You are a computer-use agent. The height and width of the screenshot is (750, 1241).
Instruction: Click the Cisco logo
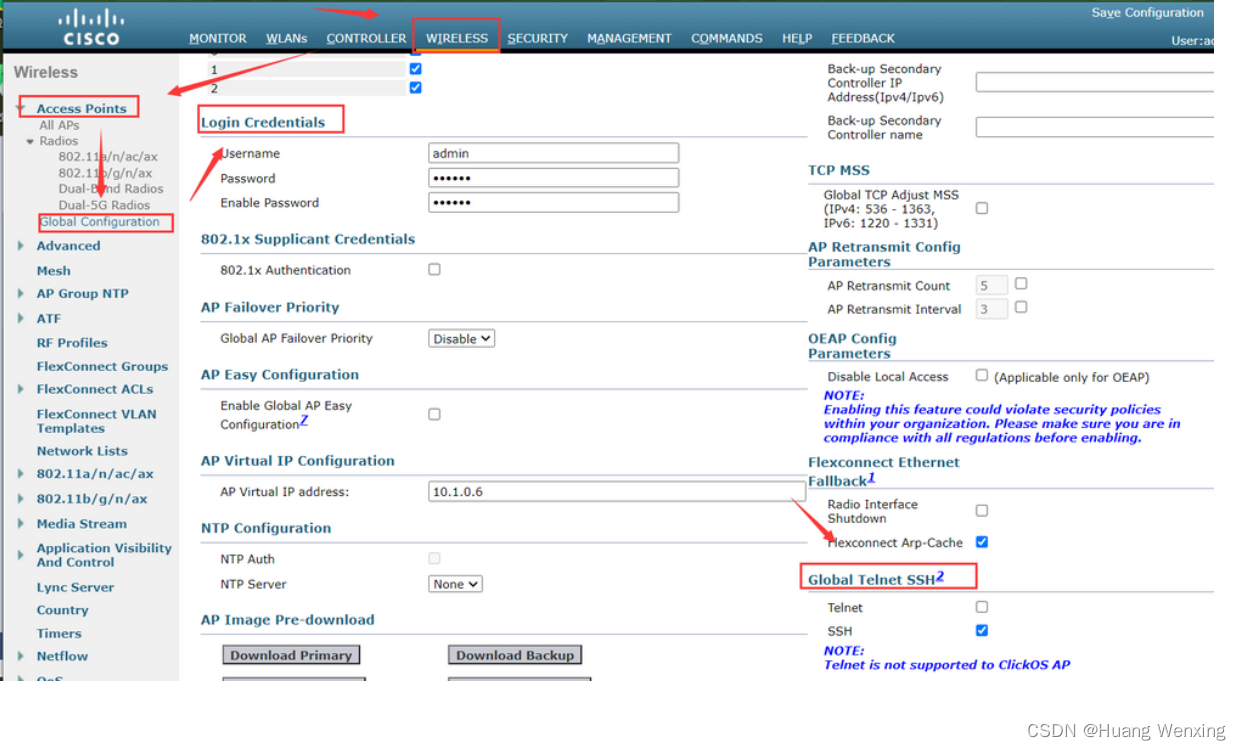91,27
